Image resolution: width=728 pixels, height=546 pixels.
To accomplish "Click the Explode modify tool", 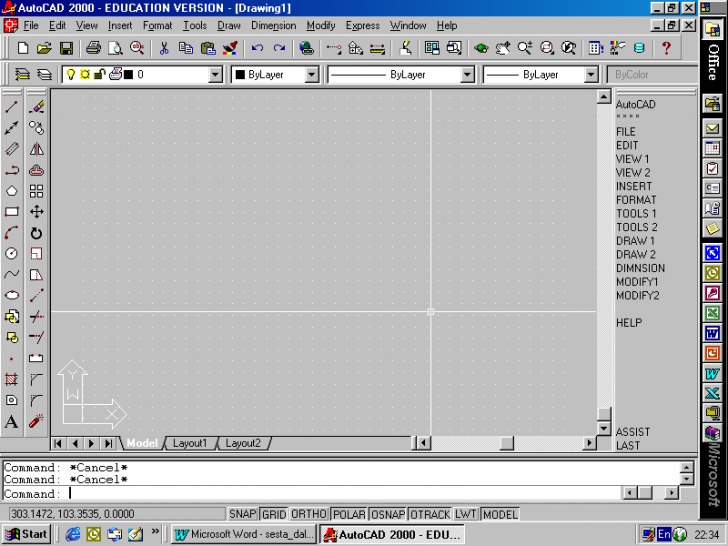I will [36, 422].
